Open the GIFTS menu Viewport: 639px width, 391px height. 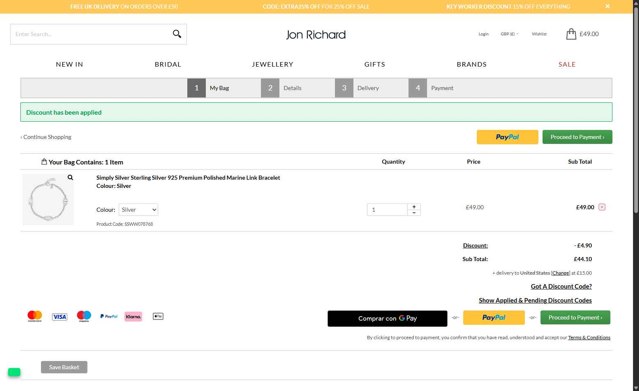[x=375, y=64]
